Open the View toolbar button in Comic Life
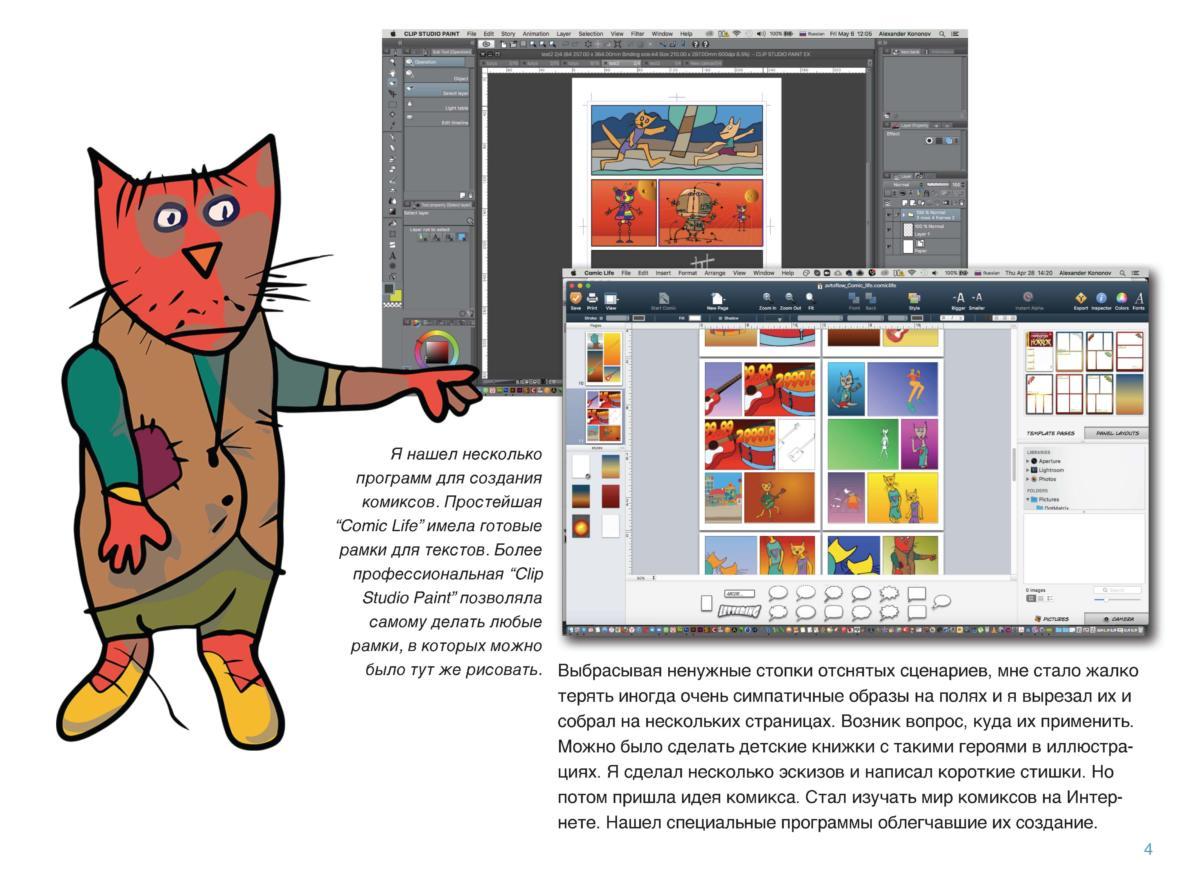 (611, 298)
